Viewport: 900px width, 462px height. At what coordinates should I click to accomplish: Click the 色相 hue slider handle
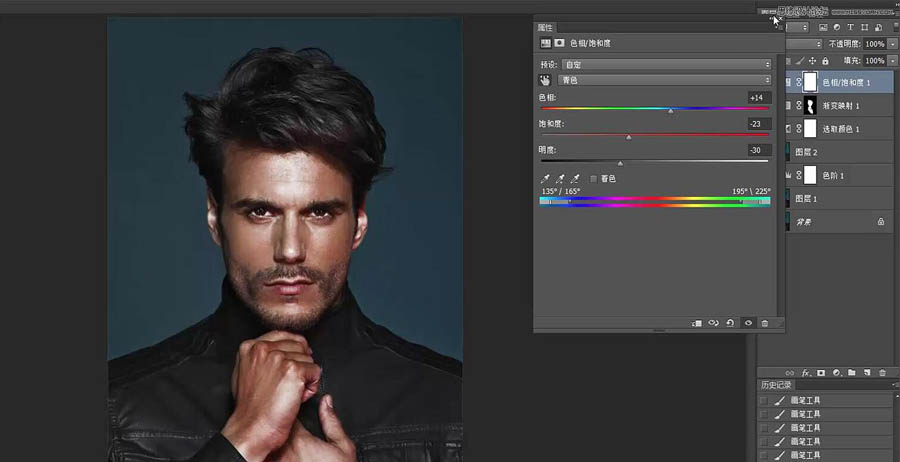click(670, 111)
